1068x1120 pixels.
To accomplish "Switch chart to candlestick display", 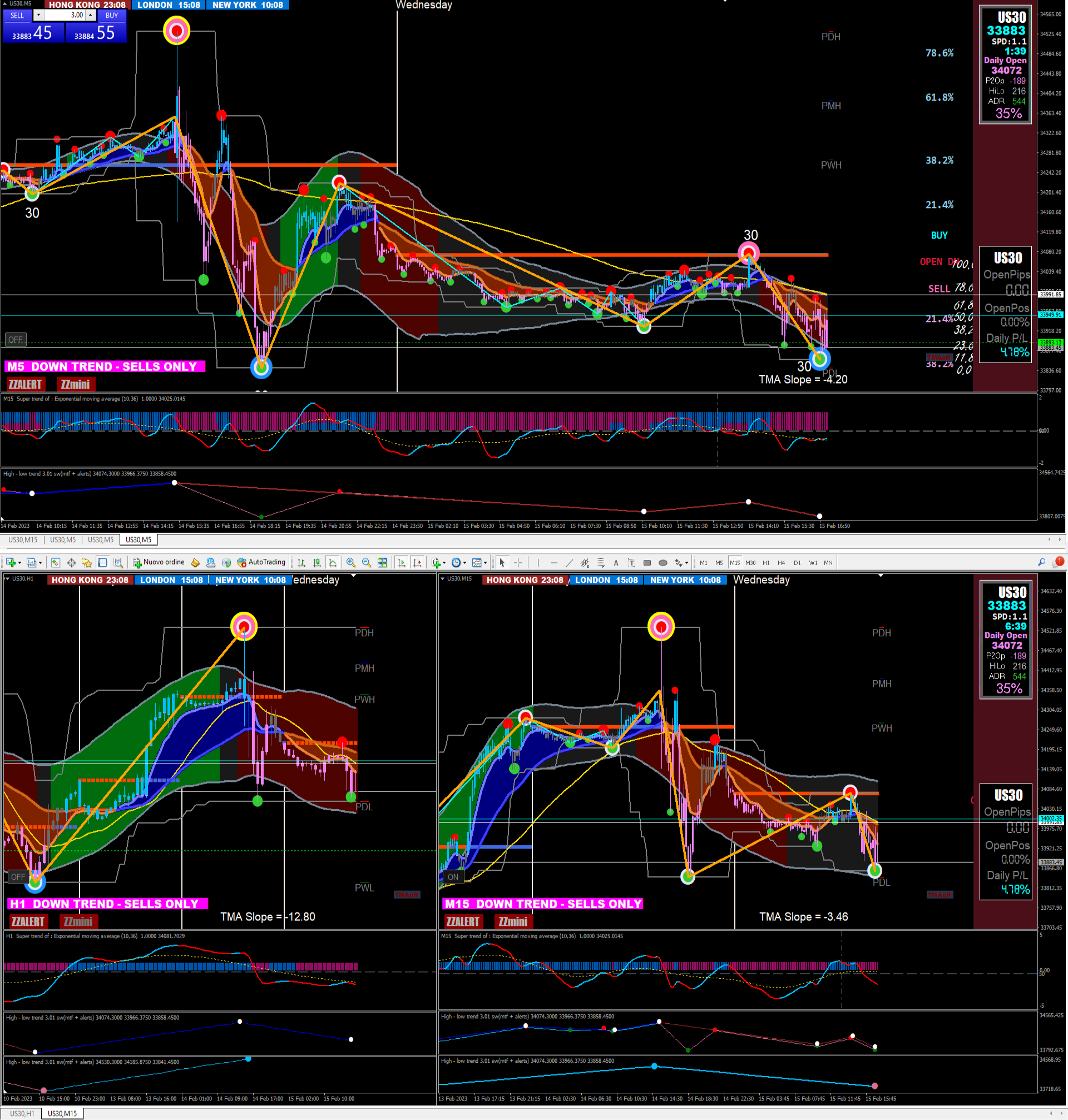I will click(317, 563).
